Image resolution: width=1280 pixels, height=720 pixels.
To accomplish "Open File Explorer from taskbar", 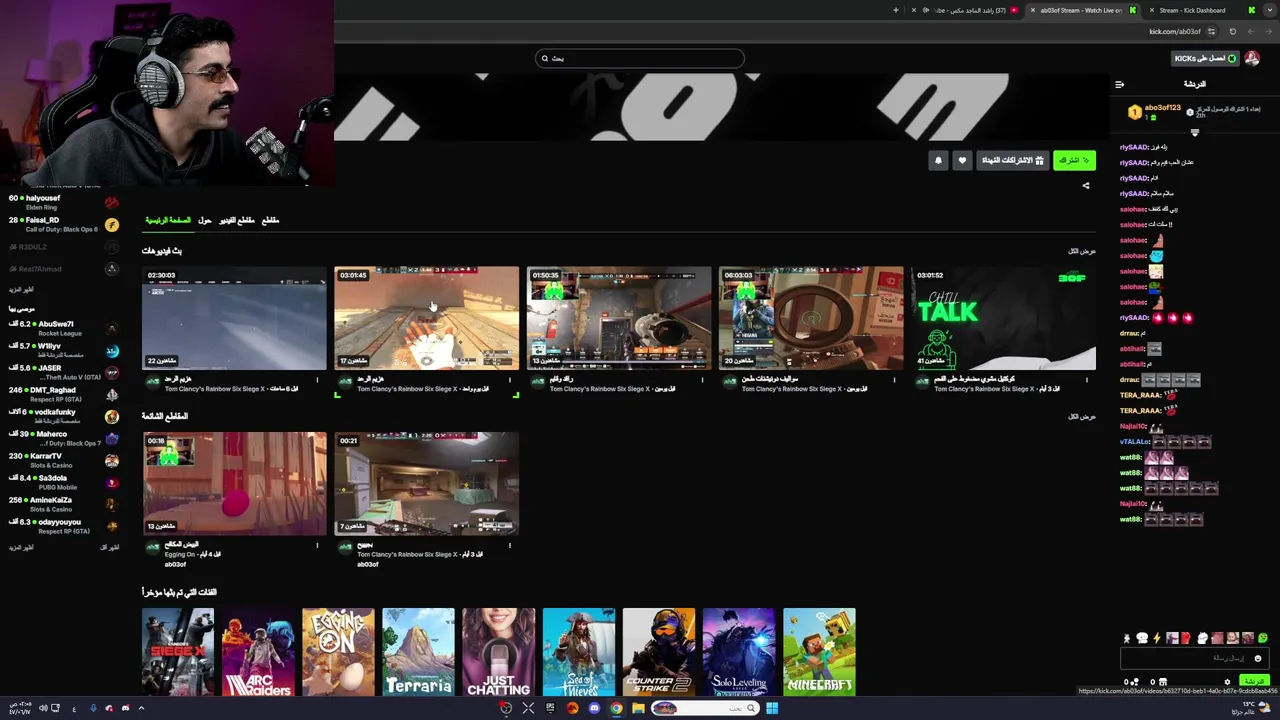I will click(638, 708).
